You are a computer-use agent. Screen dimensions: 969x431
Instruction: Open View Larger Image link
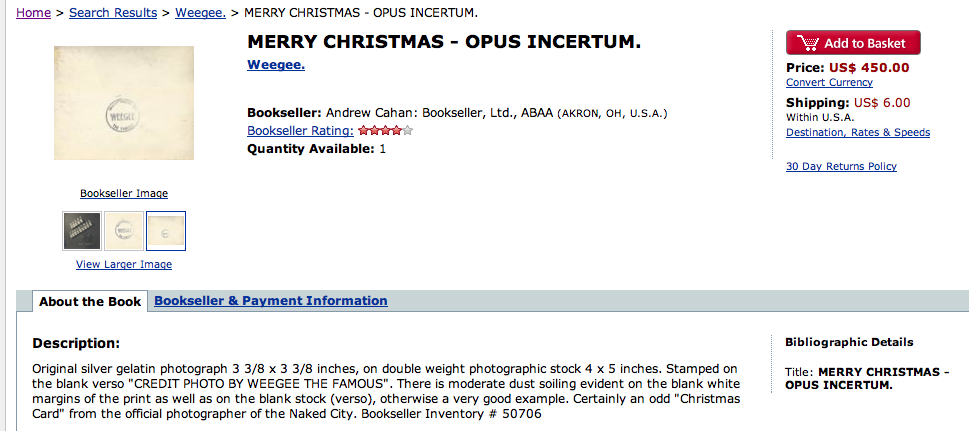pyautogui.click(x=124, y=265)
